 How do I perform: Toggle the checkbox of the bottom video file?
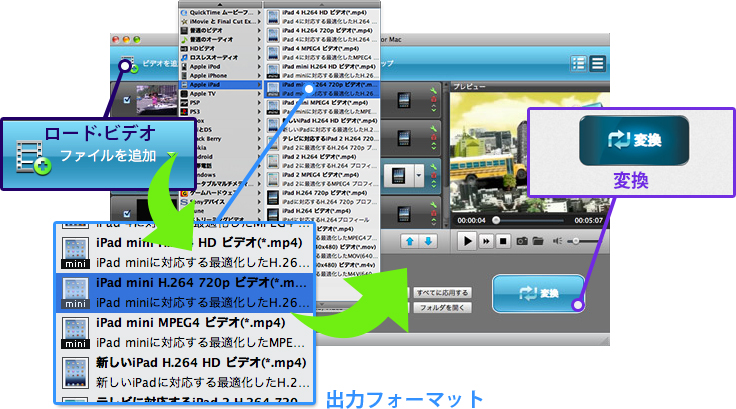tap(127, 214)
